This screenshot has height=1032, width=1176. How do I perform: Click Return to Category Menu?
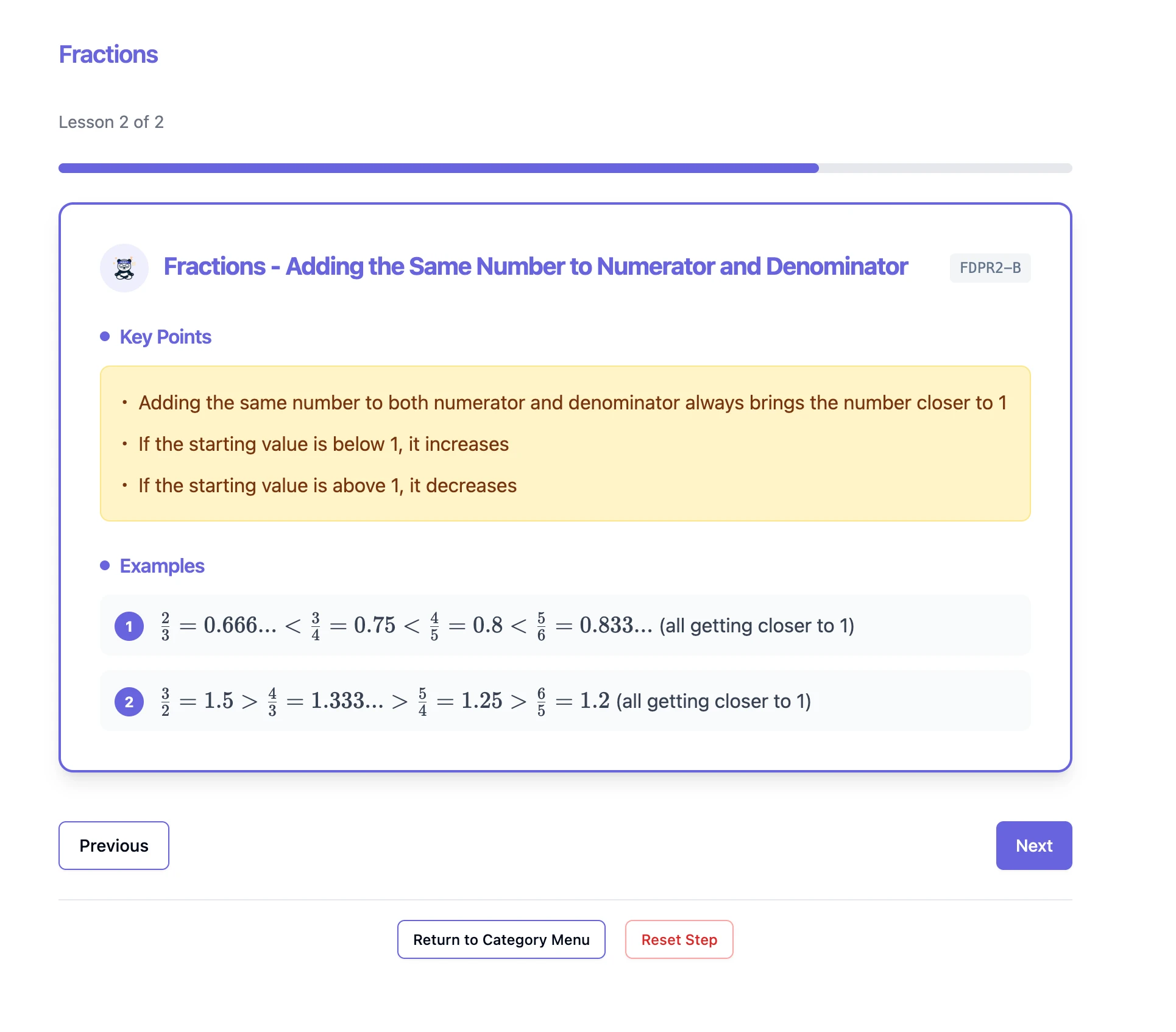point(500,939)
